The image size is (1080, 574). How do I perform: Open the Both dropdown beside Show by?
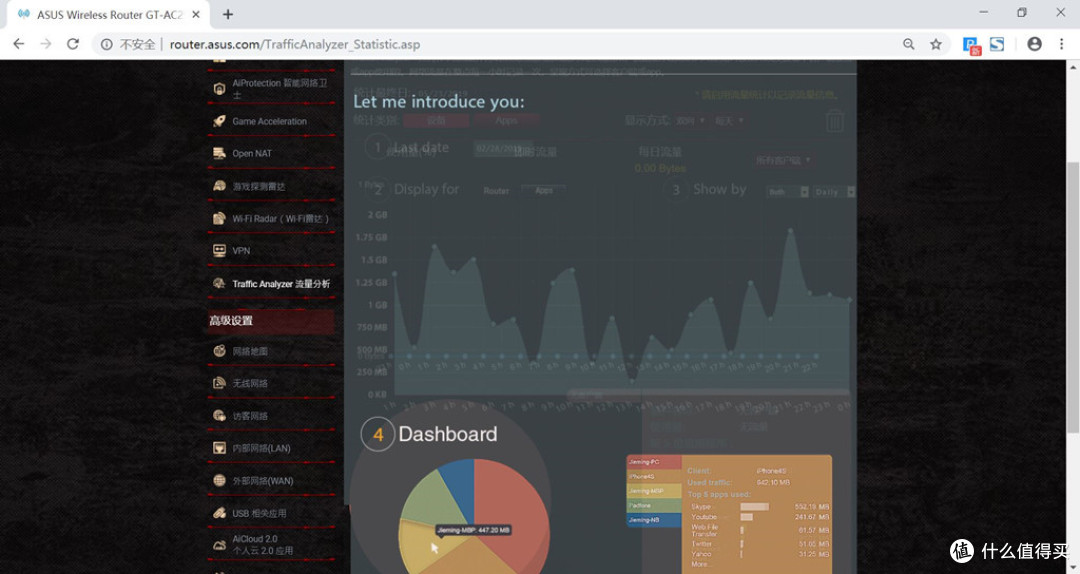(788, 192)
